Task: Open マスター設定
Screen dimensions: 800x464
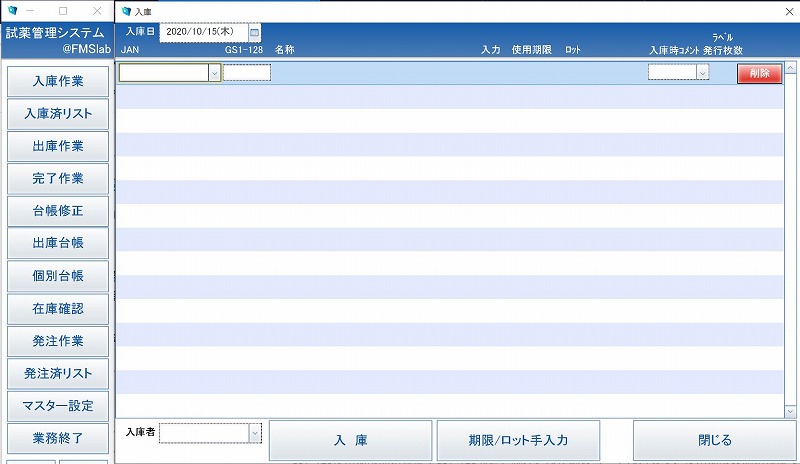Action: click(x=58, y=406)
